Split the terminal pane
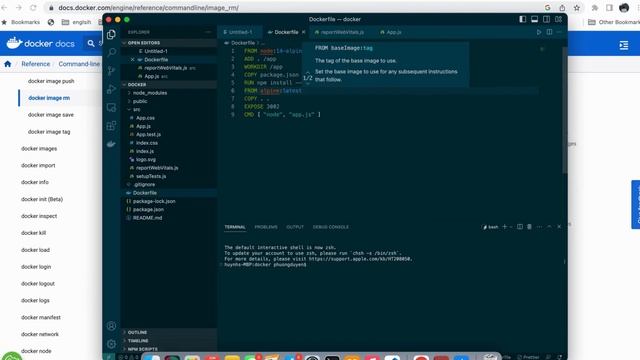 click(x=520, y=227)
